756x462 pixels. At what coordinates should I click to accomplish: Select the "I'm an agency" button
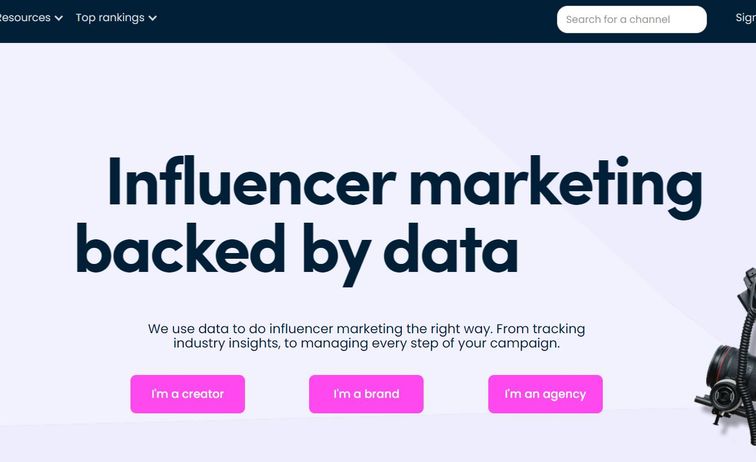[x=545, y=394]
